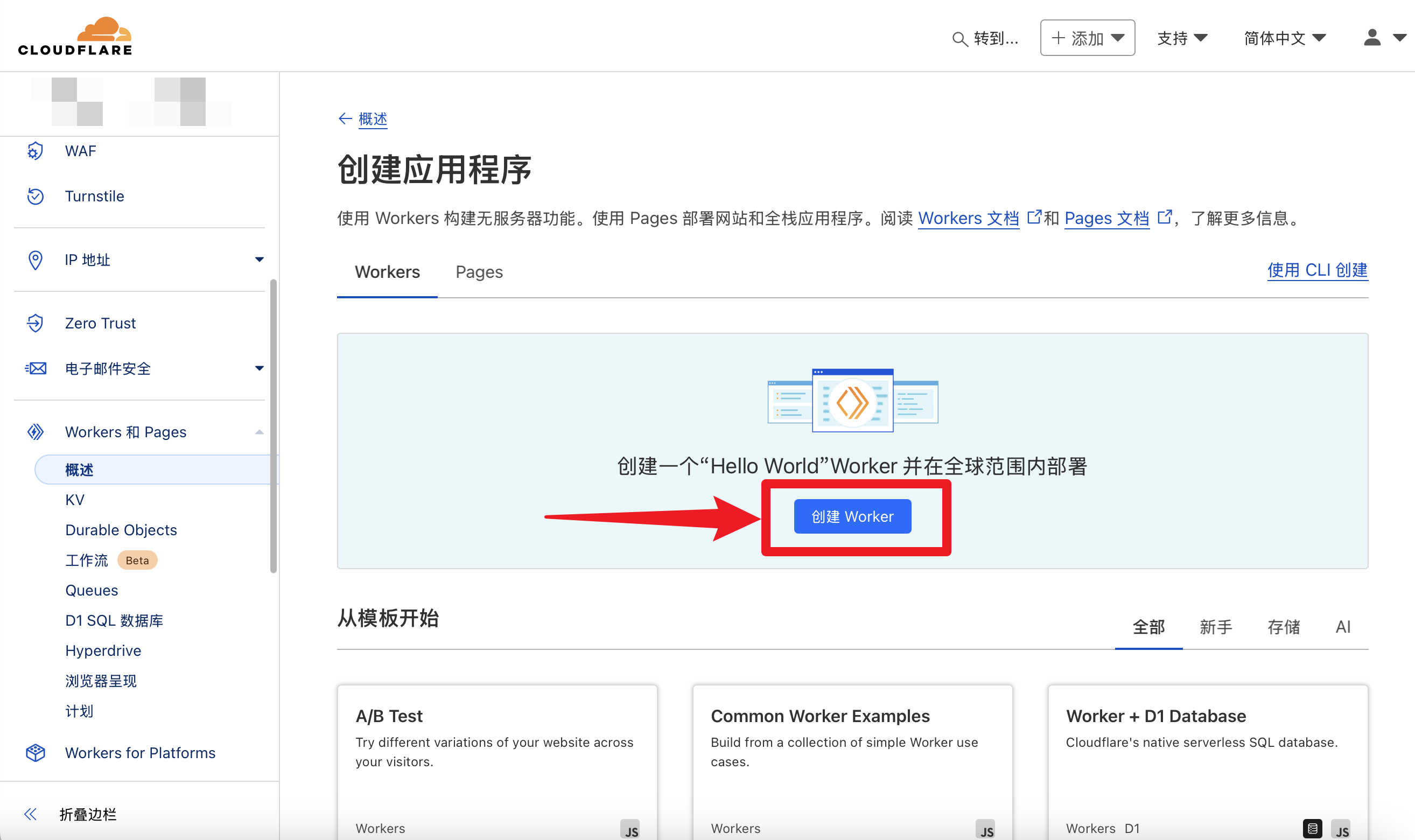The image size is (1415, 840).
Task: Go back via the 概述 breadcrumb link
Action: click(373, 119)
